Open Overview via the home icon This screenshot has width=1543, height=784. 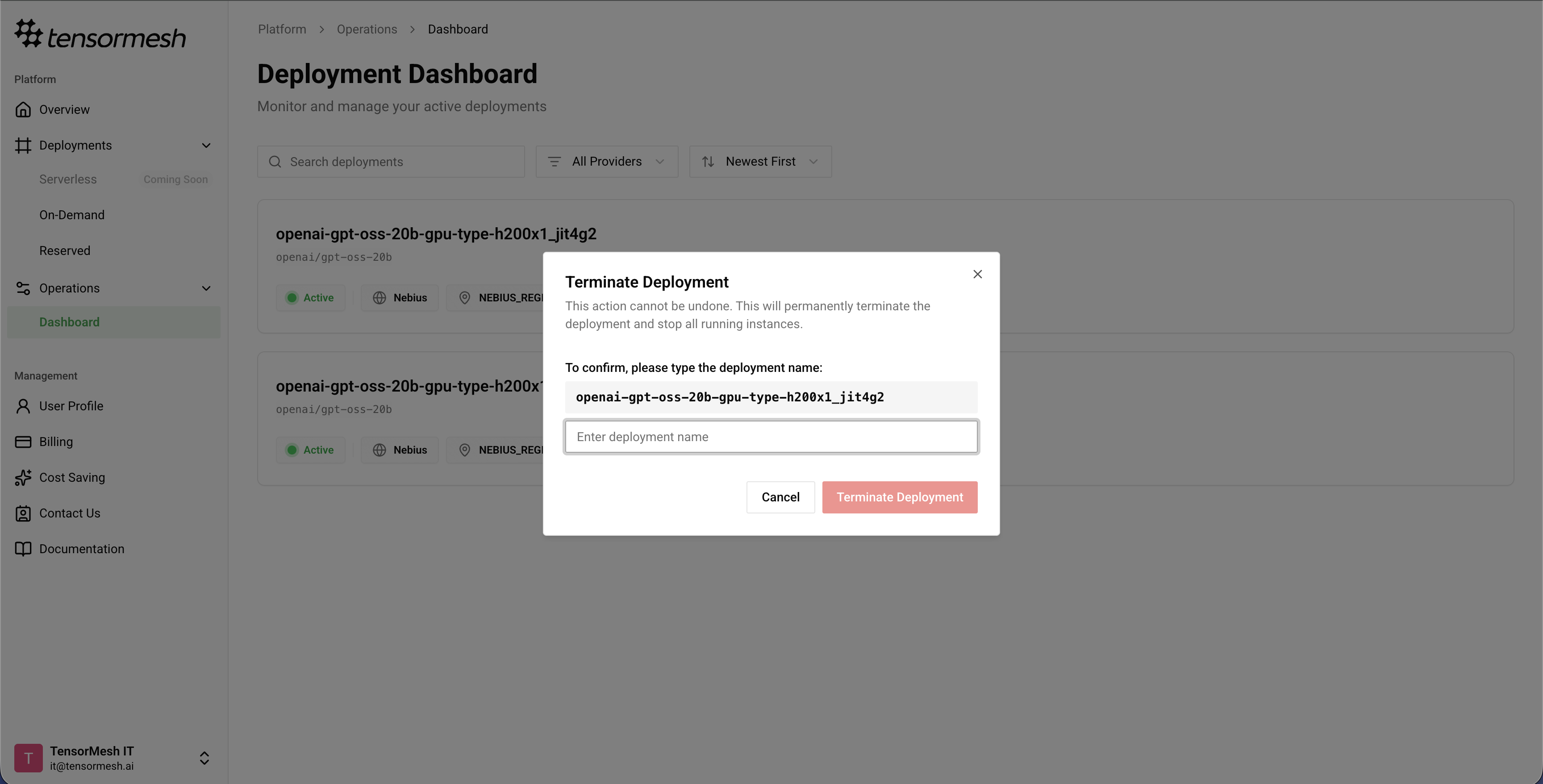[x=23, y=109]
